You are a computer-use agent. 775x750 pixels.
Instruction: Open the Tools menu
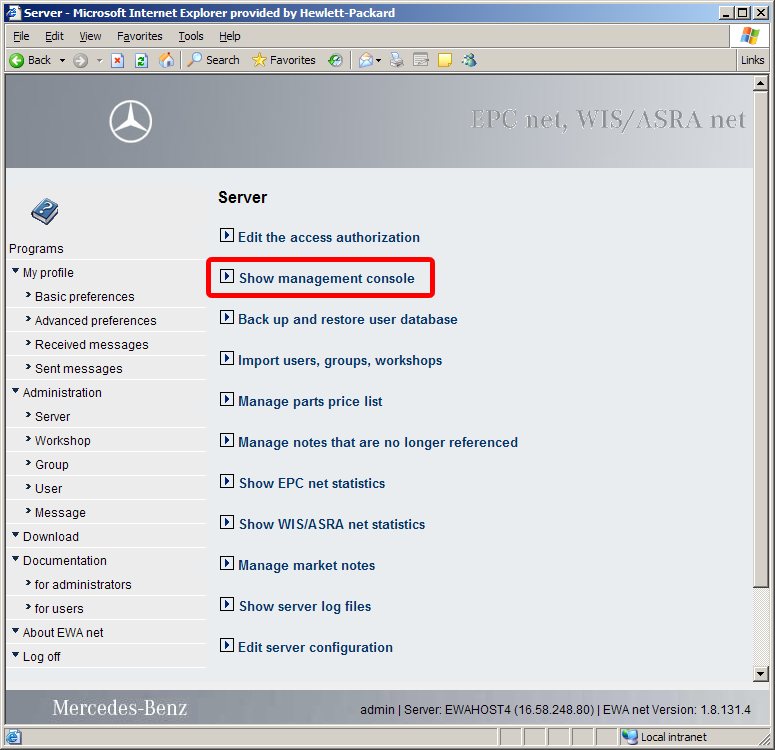[x=190, y=36]
